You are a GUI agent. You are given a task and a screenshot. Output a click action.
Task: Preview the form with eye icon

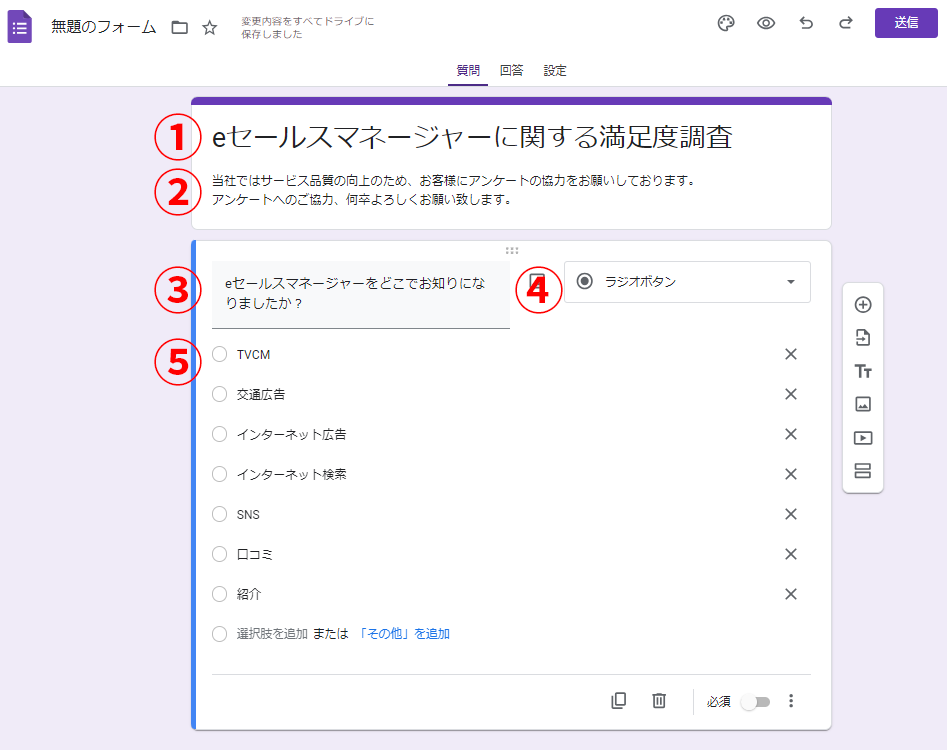pyautogui.click(x=766, y=24)
